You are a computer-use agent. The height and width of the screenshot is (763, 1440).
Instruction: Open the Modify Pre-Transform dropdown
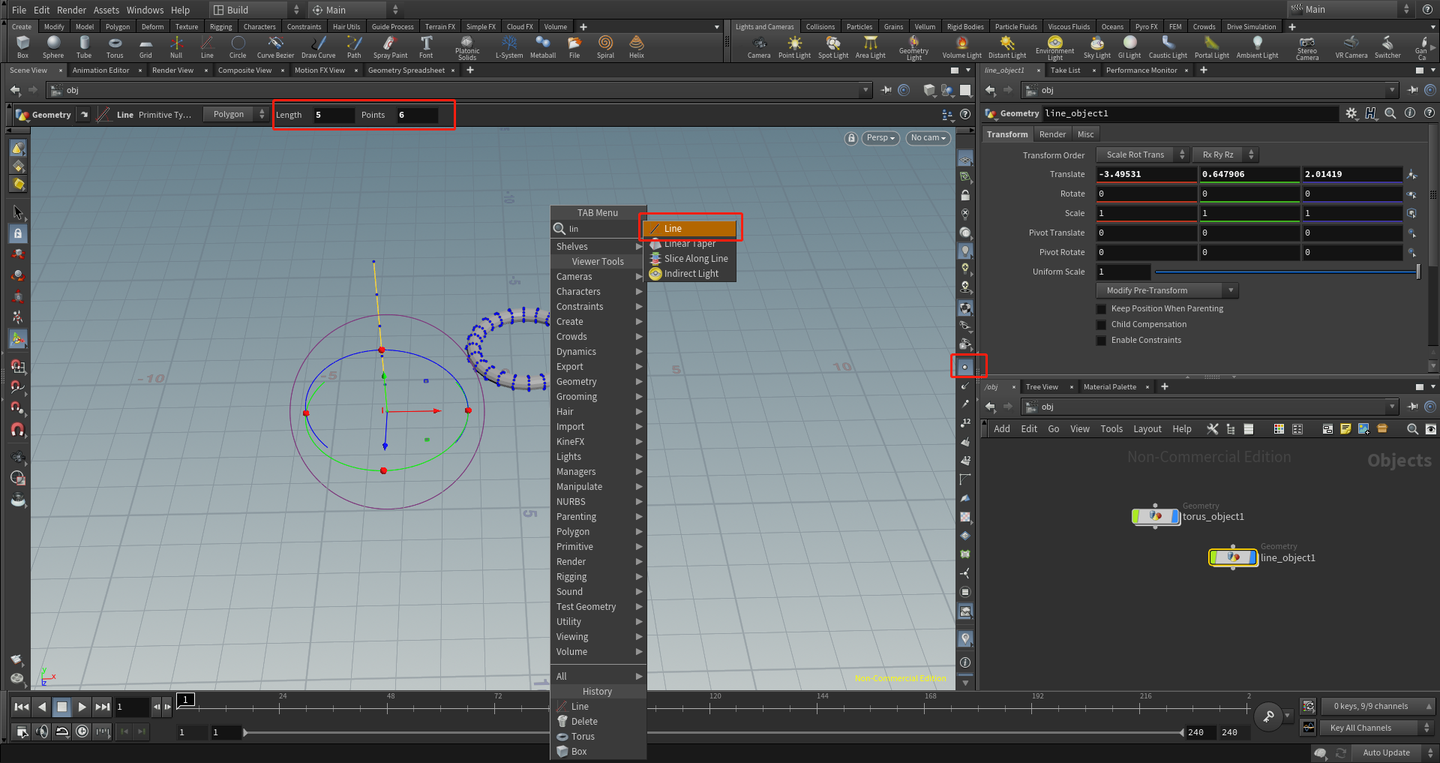tap(1167, 291)
